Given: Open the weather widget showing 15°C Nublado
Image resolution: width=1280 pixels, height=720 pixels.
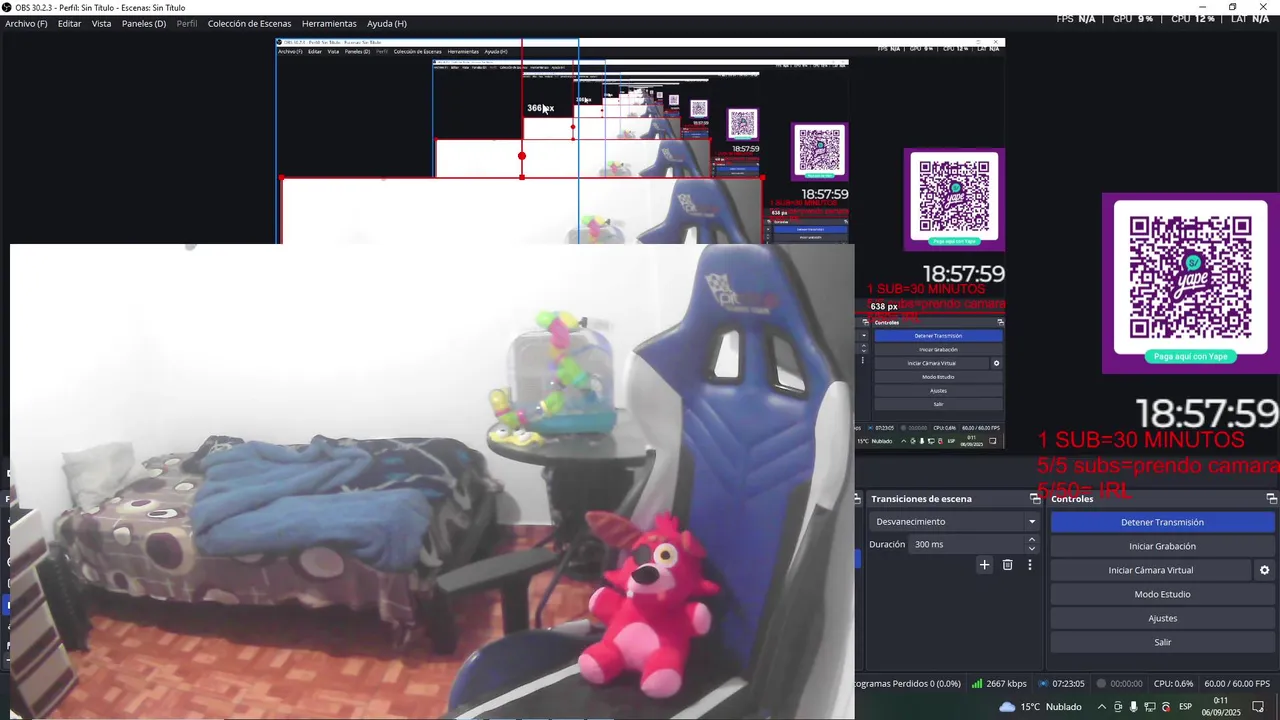Looking at the screenshot, I should (1040, 706).
